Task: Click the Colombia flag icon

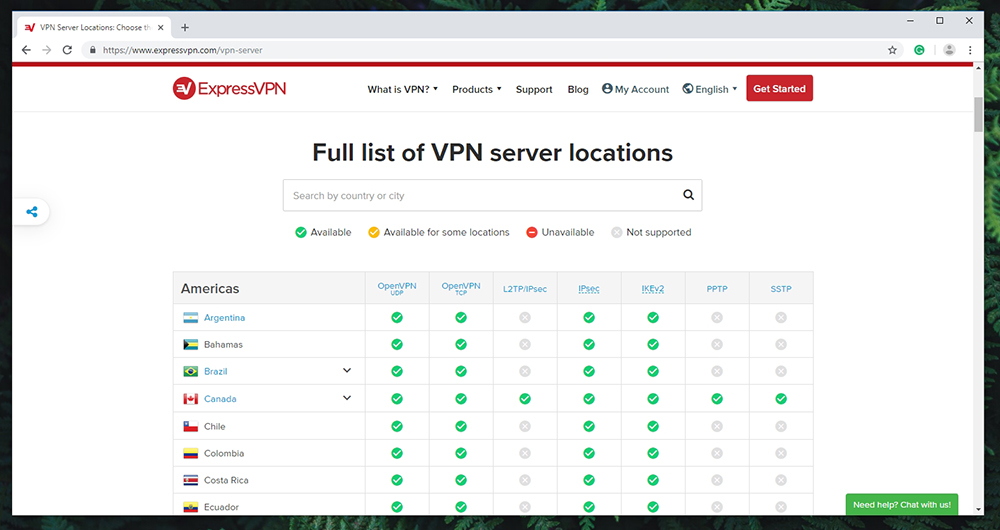Action: pyautogui.click(x=191, y=453)
